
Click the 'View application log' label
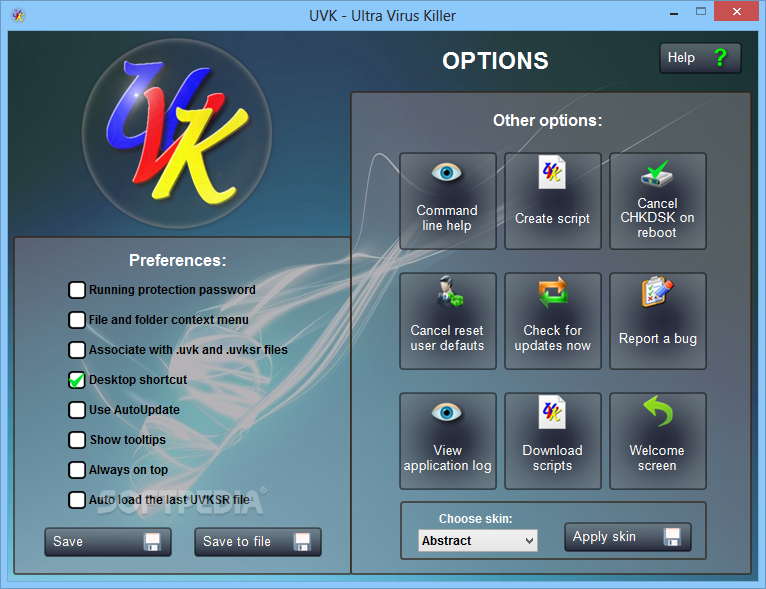[x=447, y=458]
